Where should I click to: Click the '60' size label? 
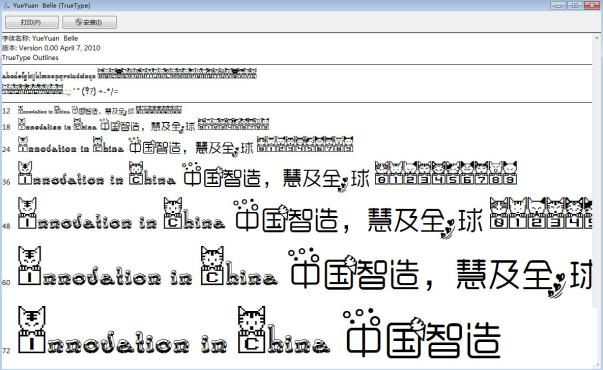click(6, 283)
